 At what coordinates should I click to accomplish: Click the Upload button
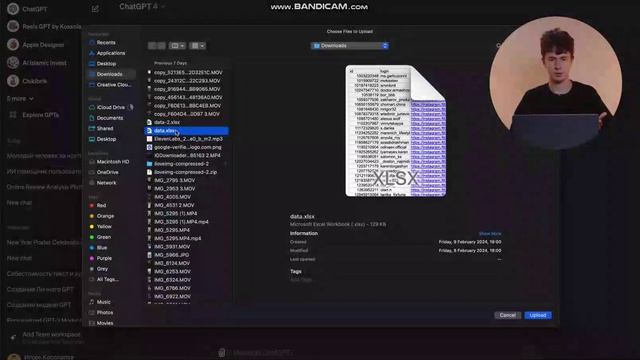[538, 315]
